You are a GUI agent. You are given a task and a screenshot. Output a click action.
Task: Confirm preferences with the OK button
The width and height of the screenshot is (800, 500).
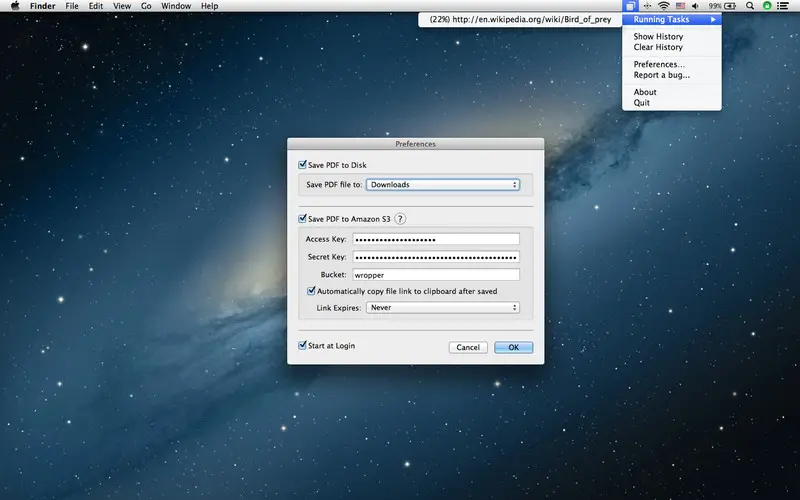513,347
